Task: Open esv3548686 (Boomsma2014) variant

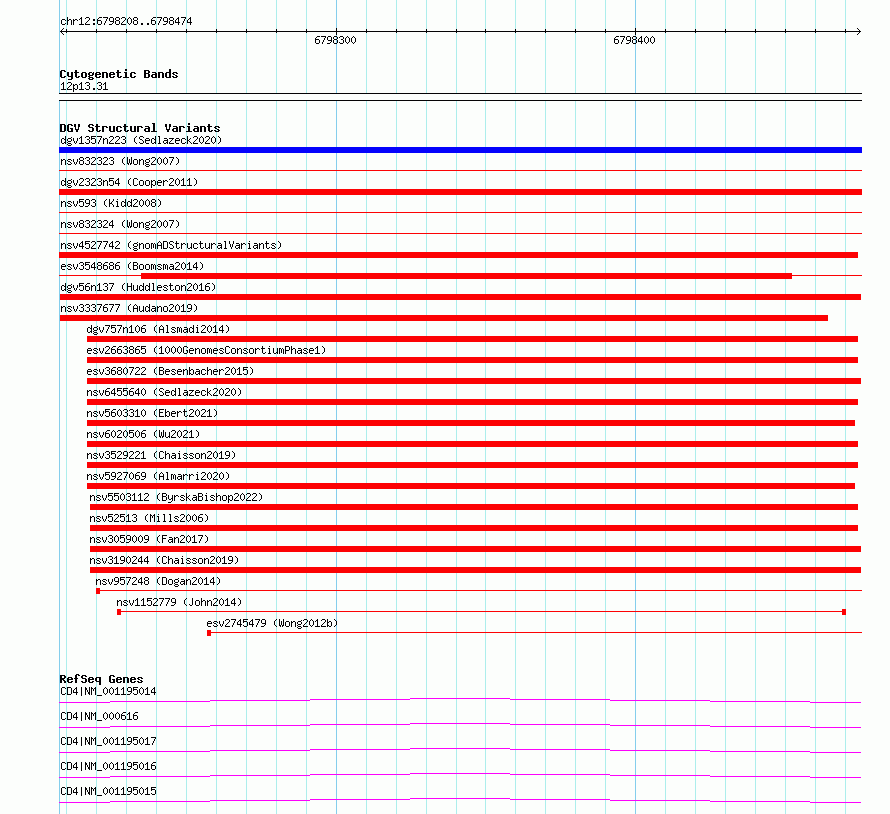Action: pos(132,266)
